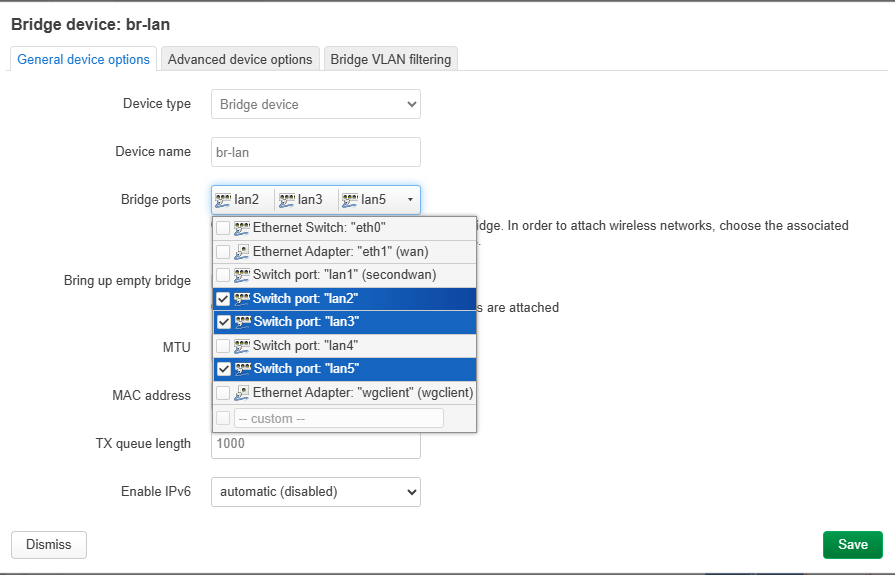Select 'Ethernet Adapter: "eth1" (wan)' entry text

341,252
